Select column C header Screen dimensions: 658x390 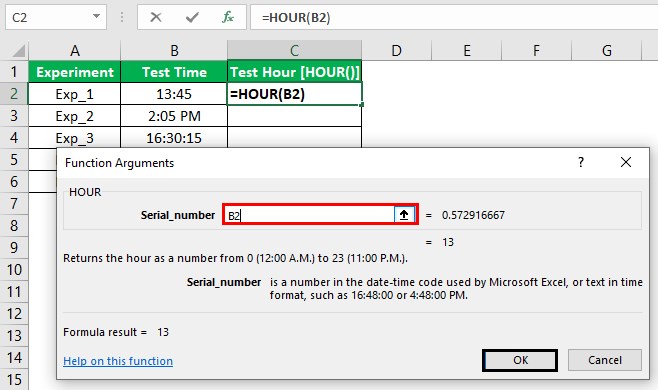click(x=294, y=51)
